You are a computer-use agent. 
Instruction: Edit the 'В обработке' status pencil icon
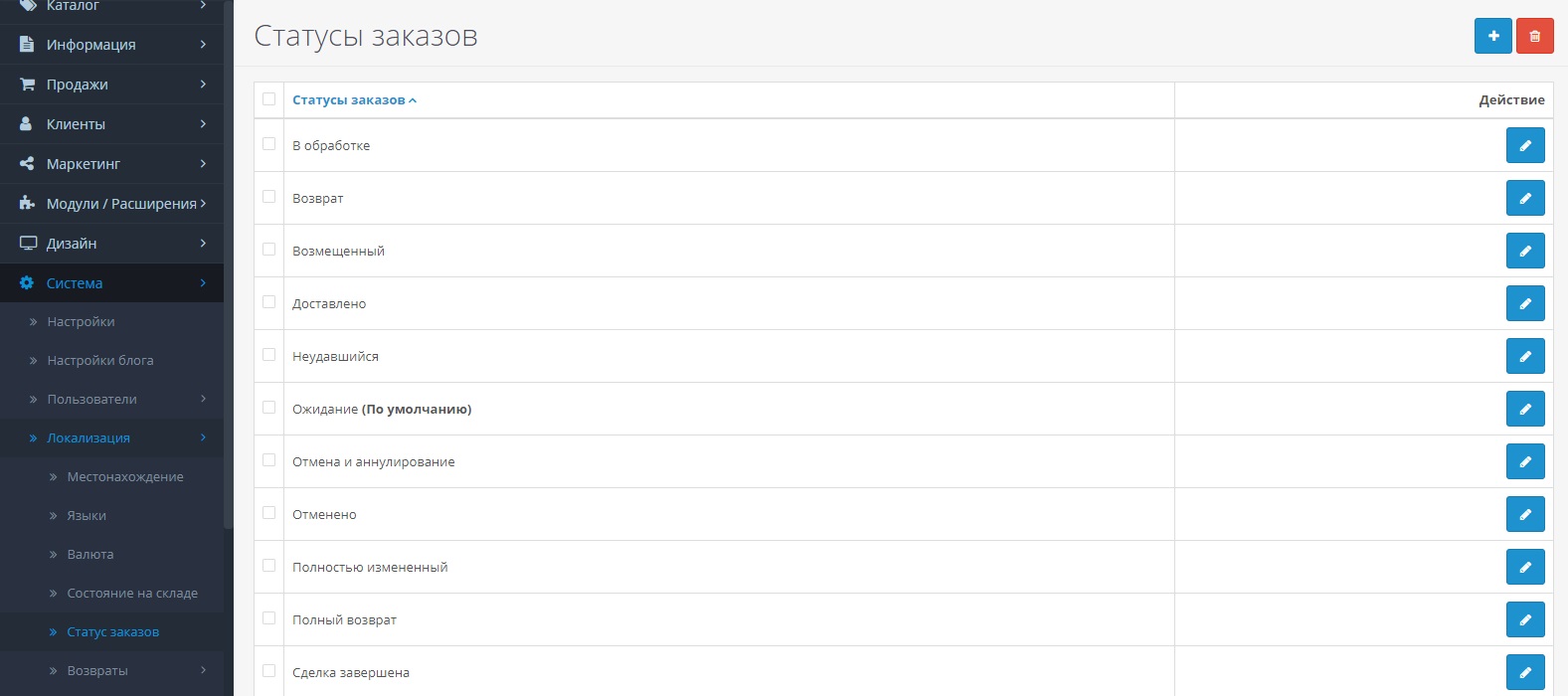coord(1524,145)
